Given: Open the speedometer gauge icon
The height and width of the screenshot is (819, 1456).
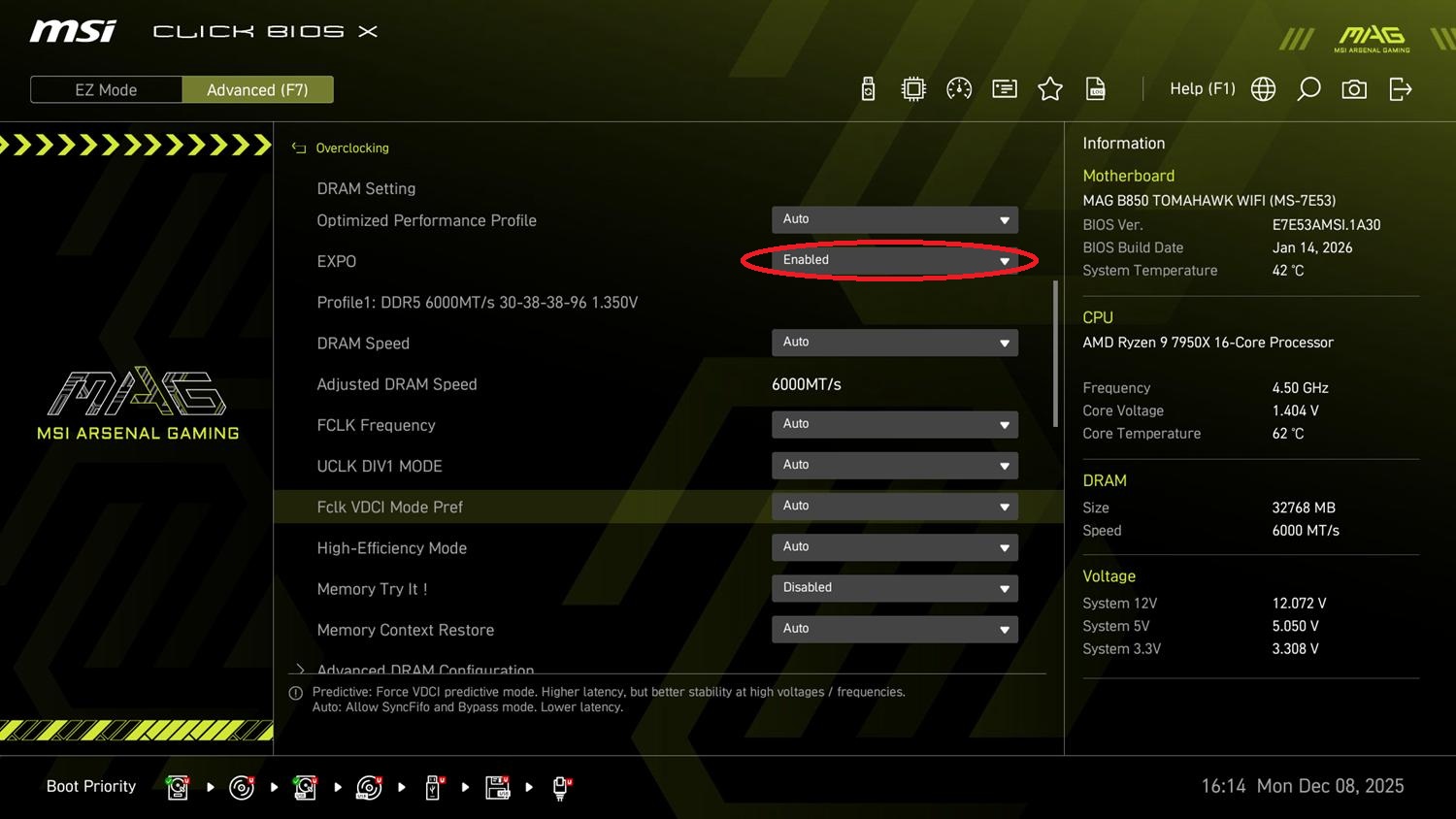Looking at the screenshot, I should 959,89.
